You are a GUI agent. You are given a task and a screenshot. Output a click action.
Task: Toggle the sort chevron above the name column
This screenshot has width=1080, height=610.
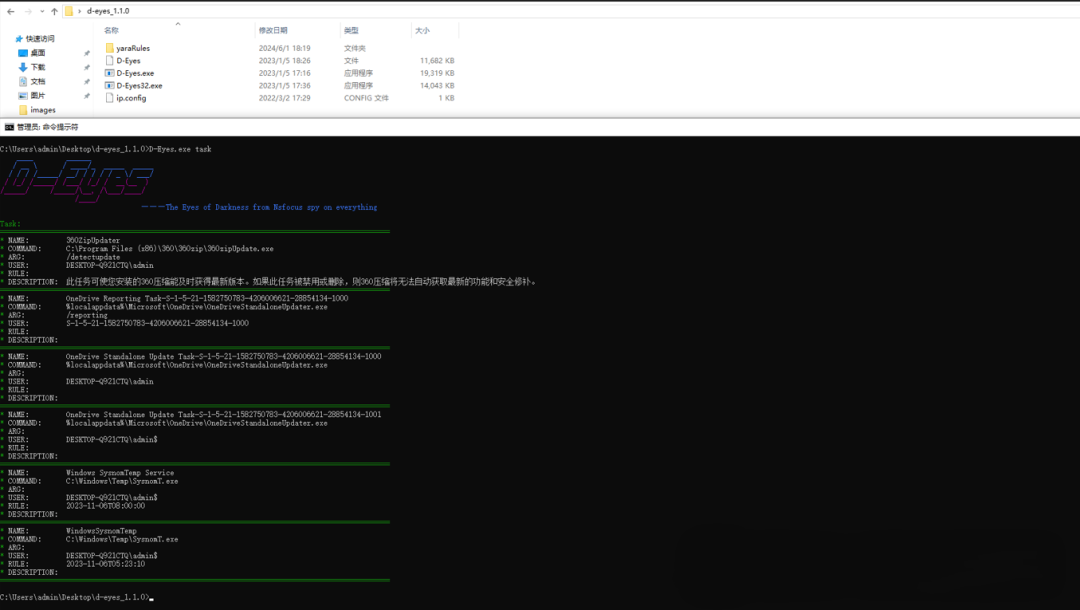pos(178,24)
